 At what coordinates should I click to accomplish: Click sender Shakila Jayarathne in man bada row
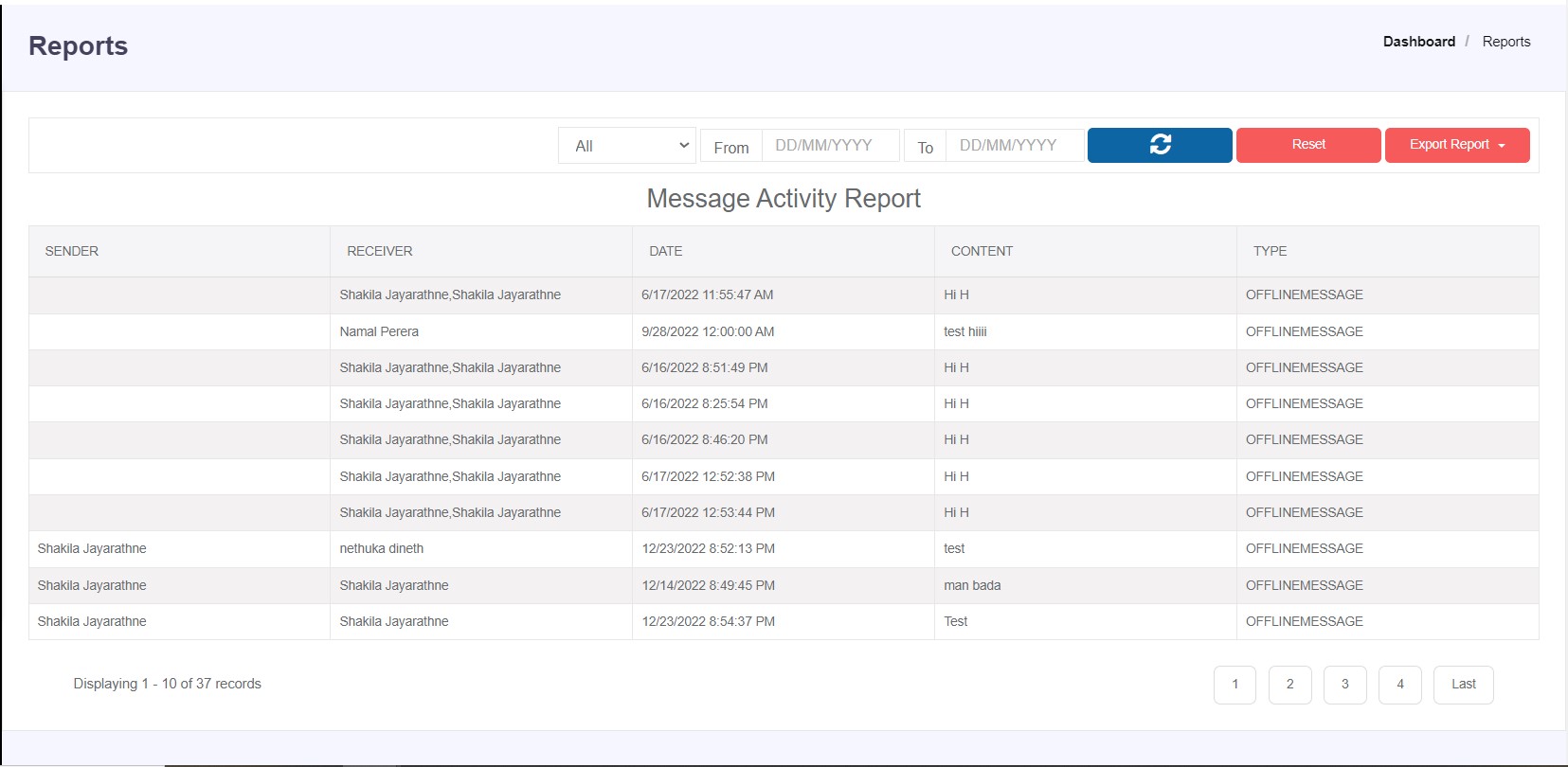coord(92,585)
